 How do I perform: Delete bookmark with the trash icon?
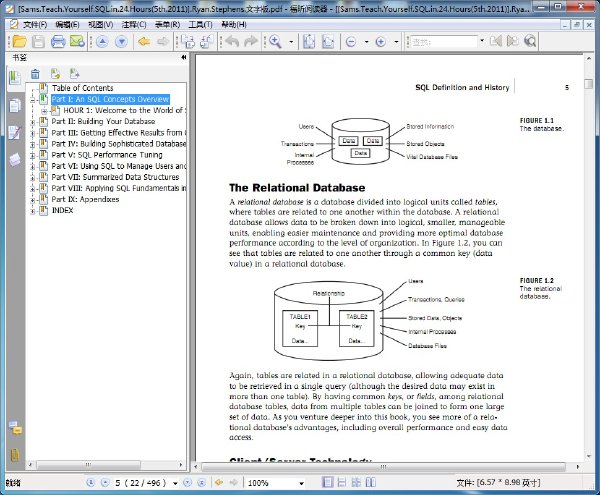pyautogui.click(x=35, y=73)
